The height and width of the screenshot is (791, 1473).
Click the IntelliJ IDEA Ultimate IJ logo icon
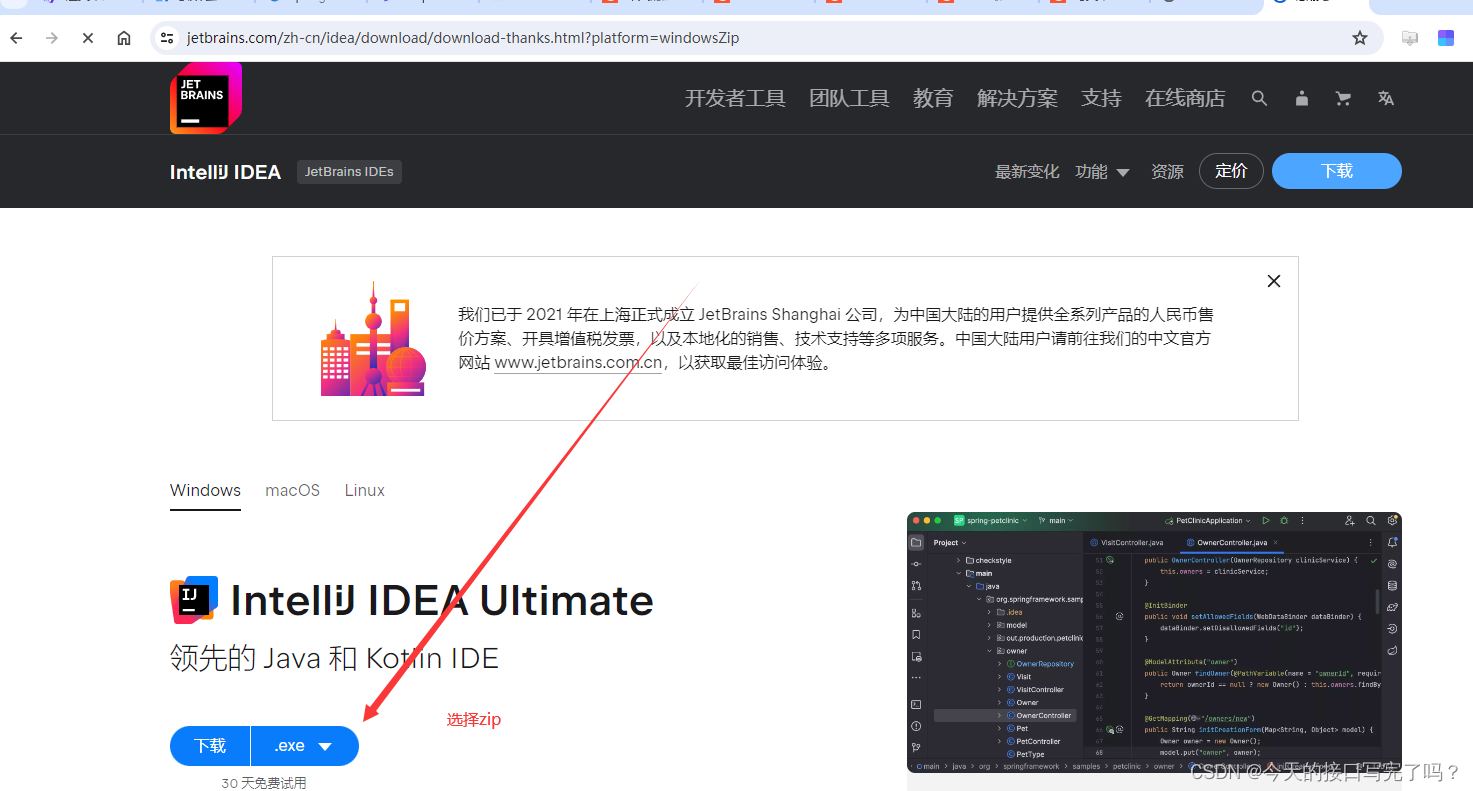[194, 600]
